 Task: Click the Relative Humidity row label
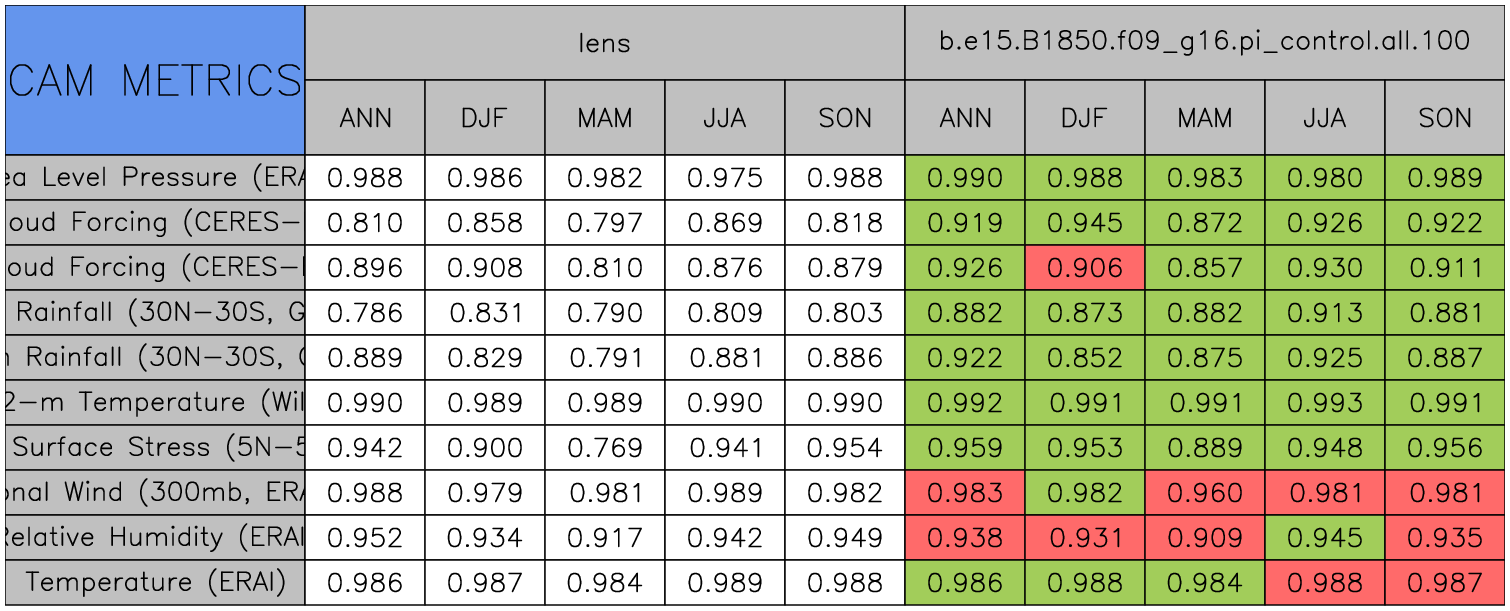point(155,538)
